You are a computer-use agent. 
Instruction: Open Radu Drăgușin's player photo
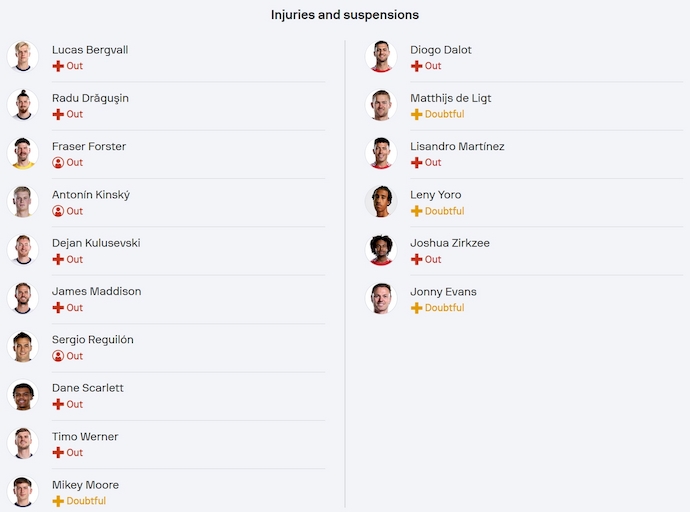pyautogui.click(x=22, y=105)
